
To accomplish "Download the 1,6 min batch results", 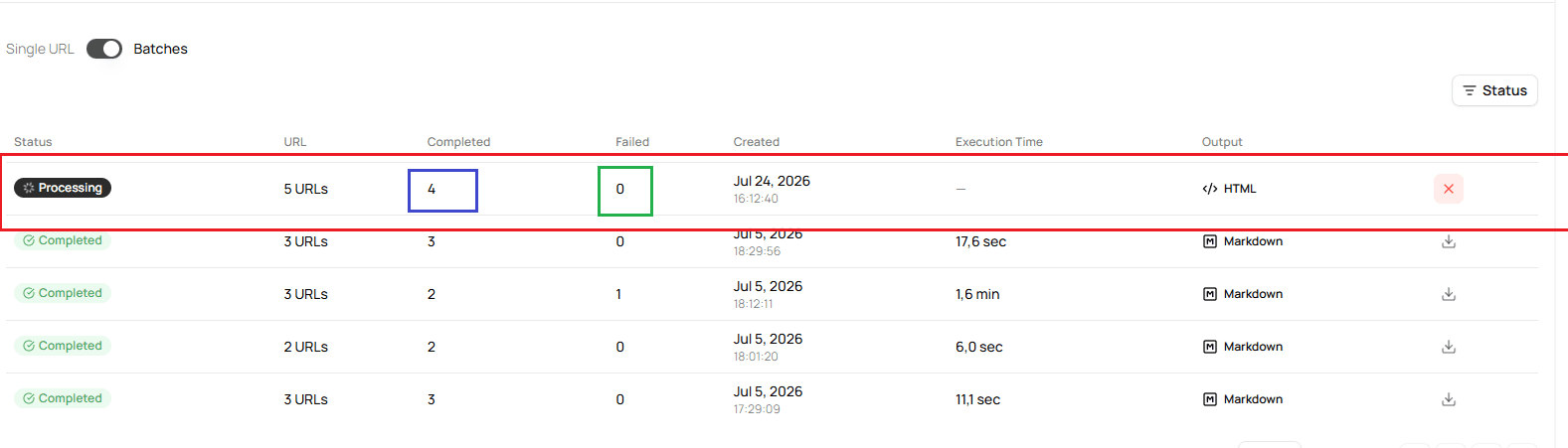I will pos(1449,294).
